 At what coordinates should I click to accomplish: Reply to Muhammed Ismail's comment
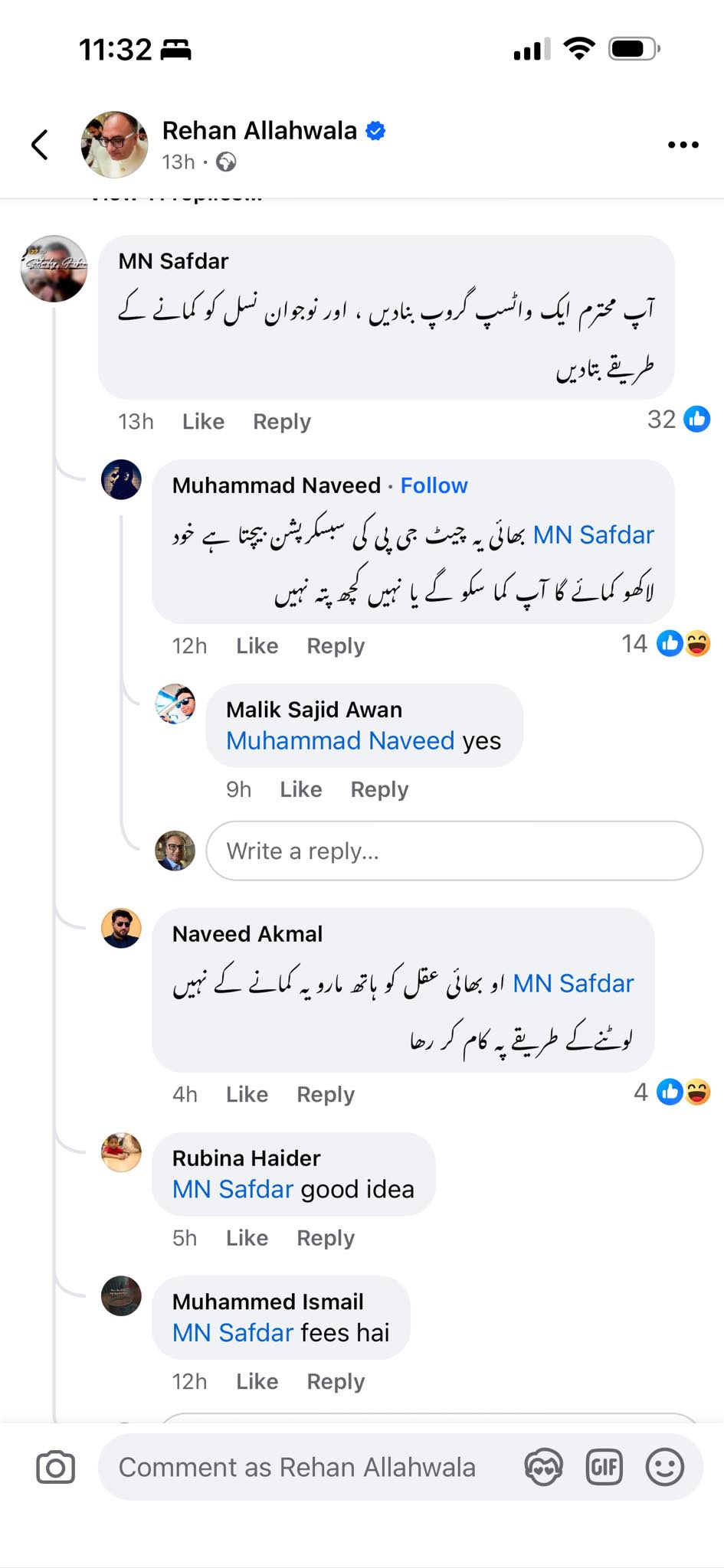[x=336, y=1381]
